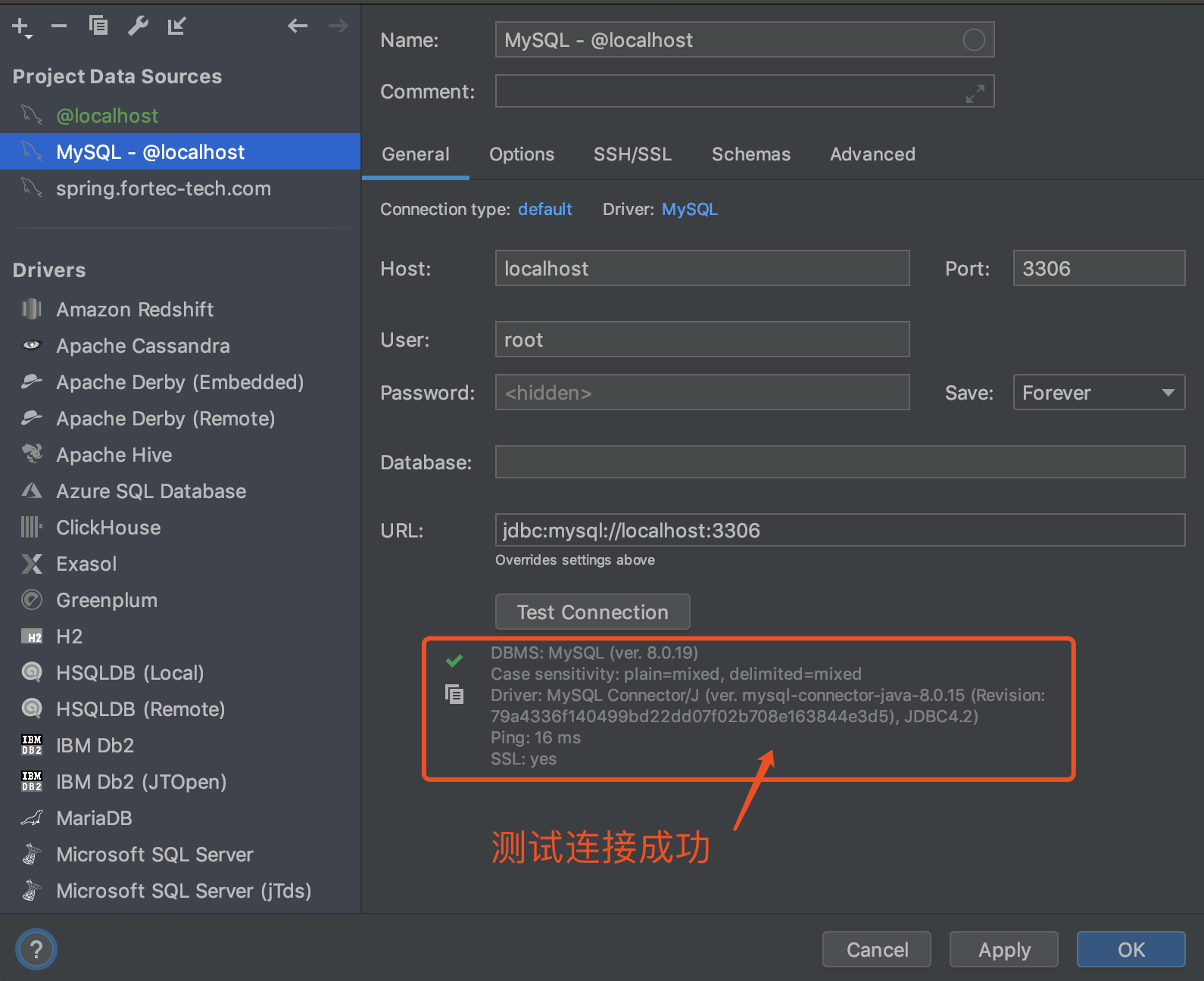Edit the Host field
This screenshot has height=981, width=1204.
pyautogui.click(x=702, y=268)
